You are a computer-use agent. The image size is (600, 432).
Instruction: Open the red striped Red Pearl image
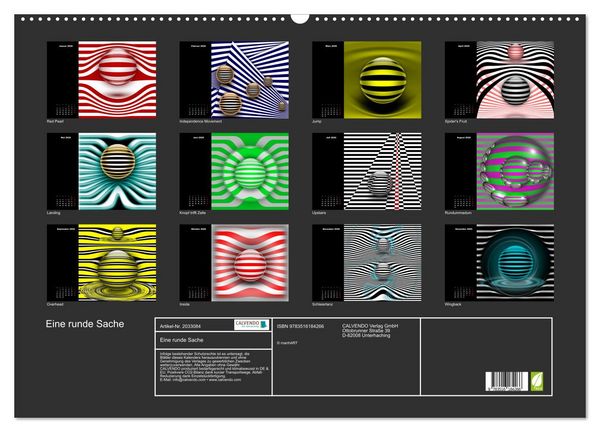(x=117, y=80)
